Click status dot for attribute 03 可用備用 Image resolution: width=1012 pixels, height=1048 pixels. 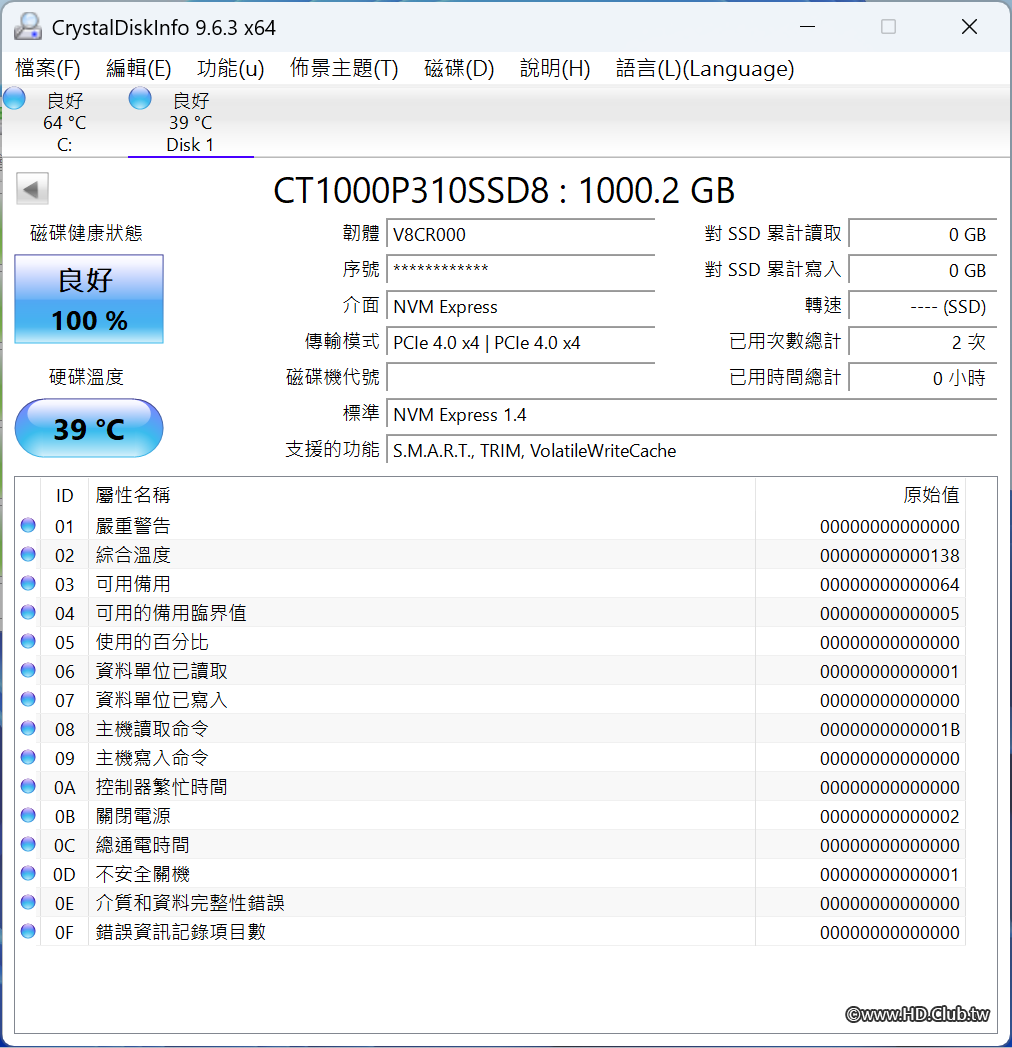[28, 583]
